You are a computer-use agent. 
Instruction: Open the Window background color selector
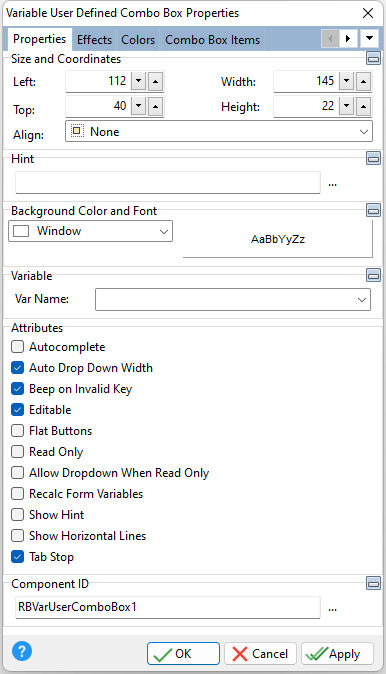pyautogui.click(x=91, y=231)
